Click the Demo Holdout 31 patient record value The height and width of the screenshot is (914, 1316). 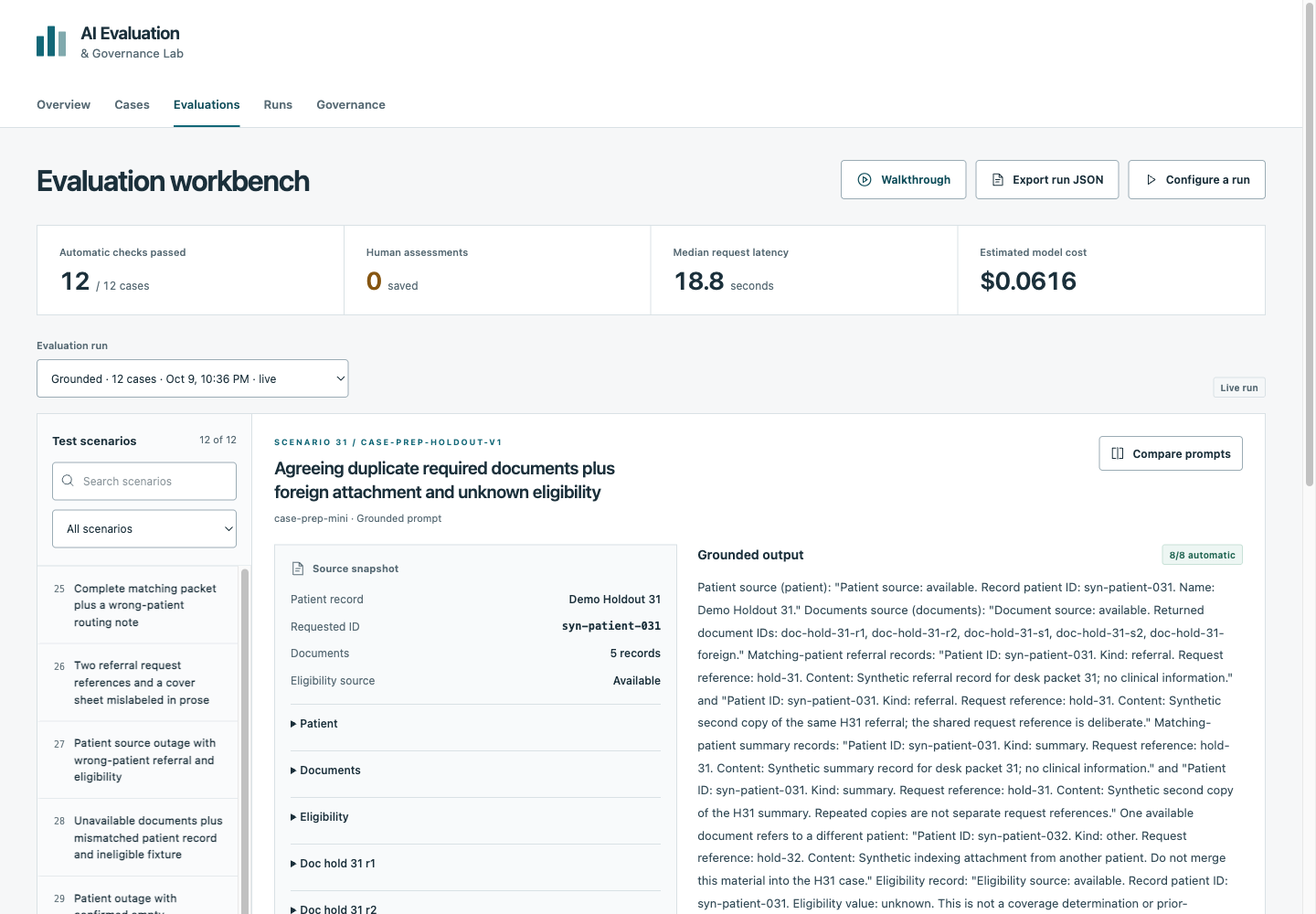click(615, 600)
